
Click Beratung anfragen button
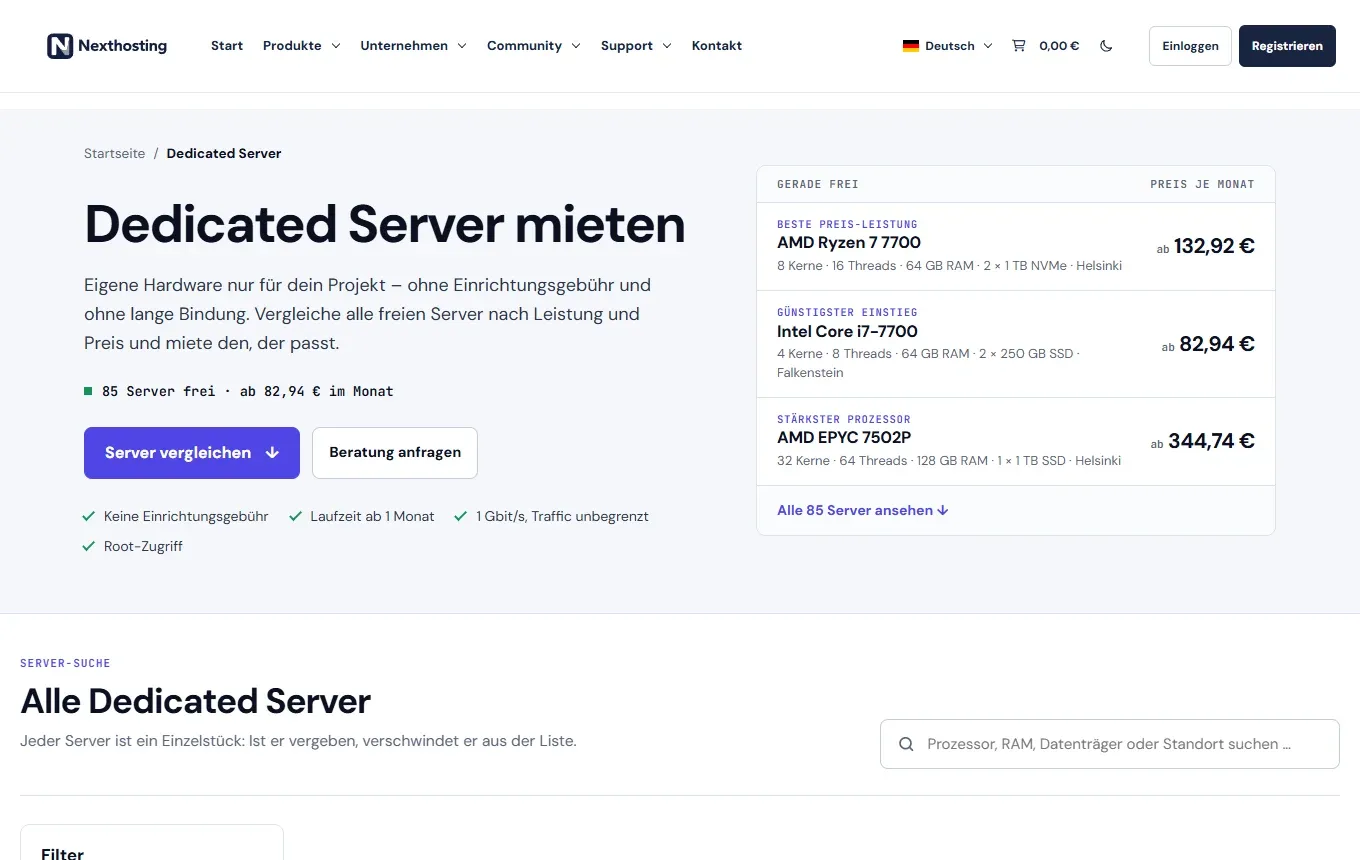395,453
